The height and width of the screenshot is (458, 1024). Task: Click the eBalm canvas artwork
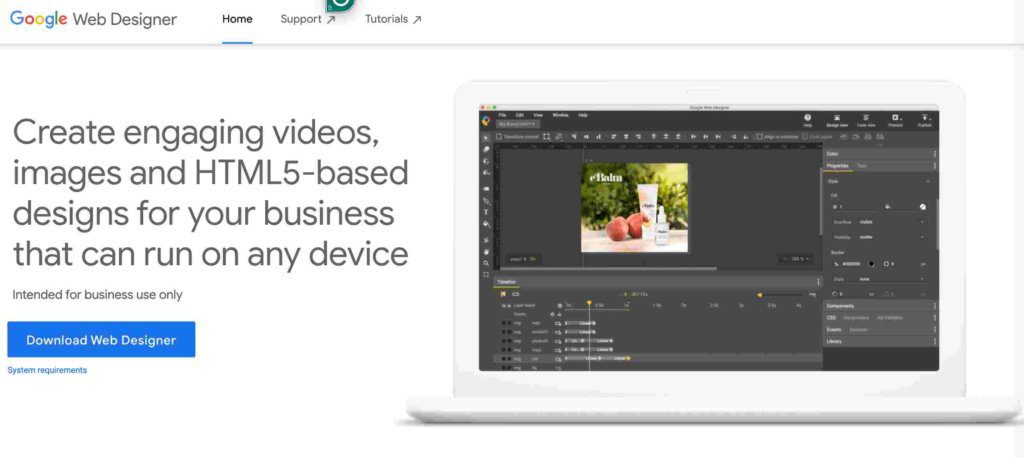coord(634,207)
